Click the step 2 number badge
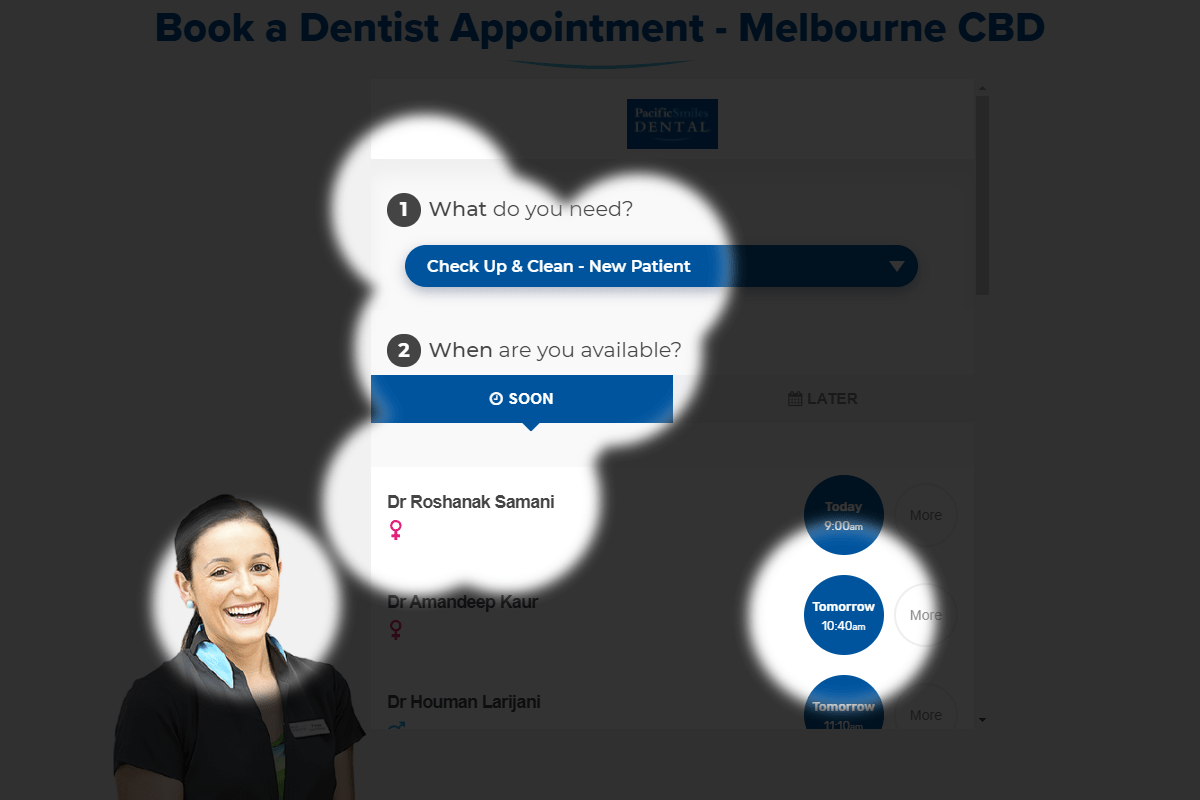This screenshot has height=800, width=1200. coord(403,350)
